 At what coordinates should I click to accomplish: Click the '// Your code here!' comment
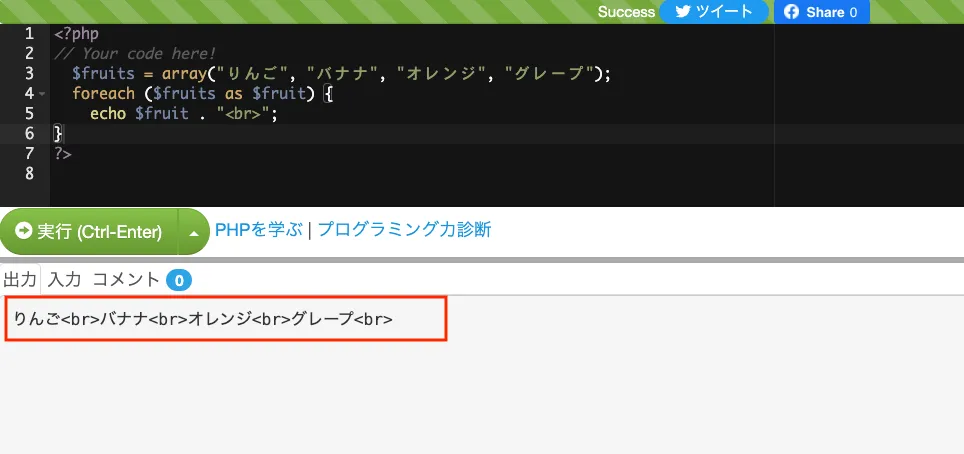pyautogui.click(x=135, y=54)
